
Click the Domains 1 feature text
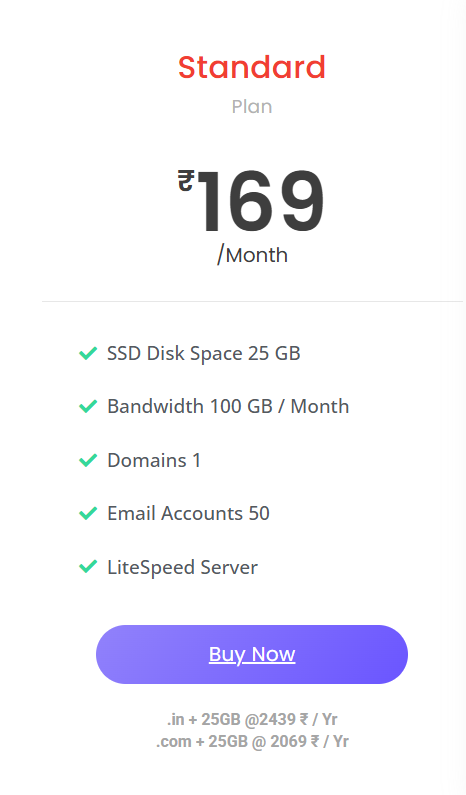pos(154,460)
